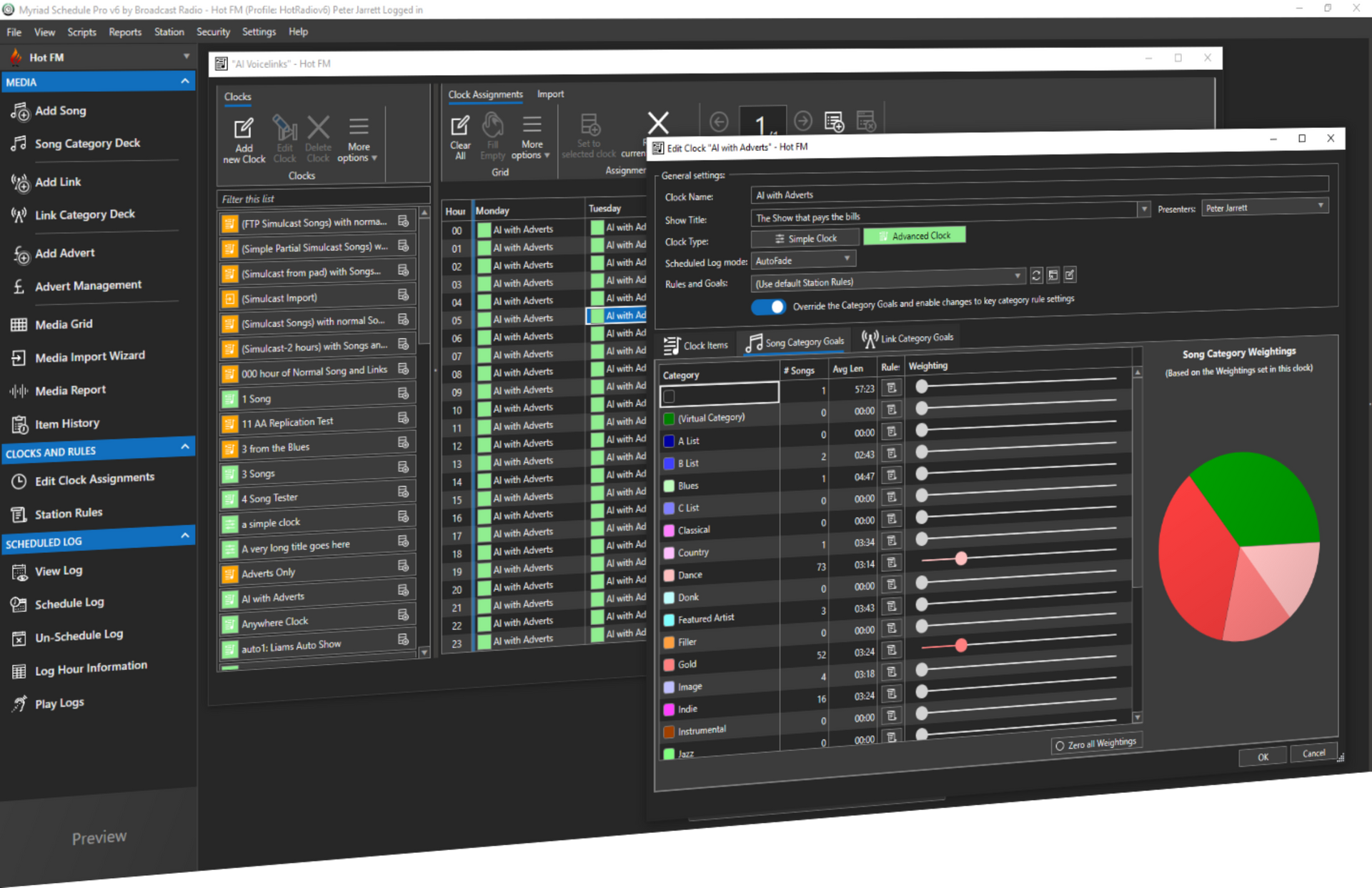Viewport: 1372px width, 888px height.
Task: Click the Blues category rules icon
Action: pyautogui.click(x=891, y=476)
